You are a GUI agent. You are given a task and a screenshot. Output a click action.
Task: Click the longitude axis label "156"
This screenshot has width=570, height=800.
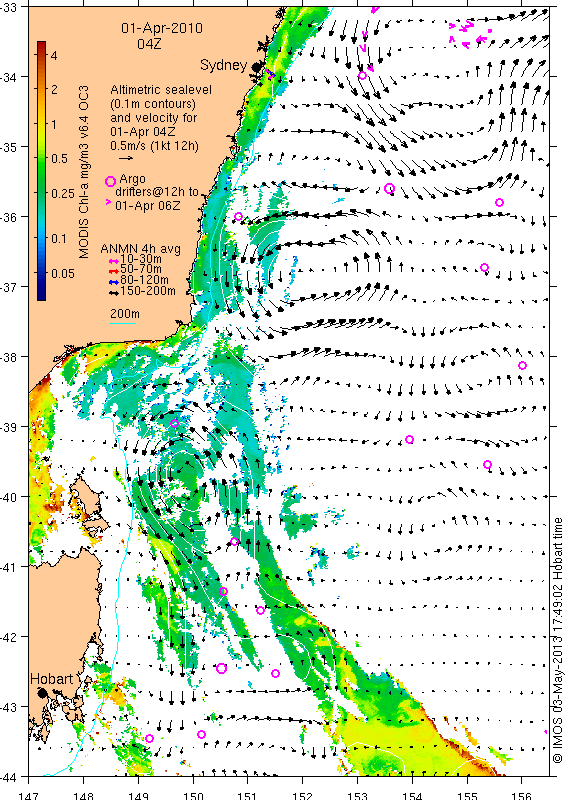coord(522,795)
